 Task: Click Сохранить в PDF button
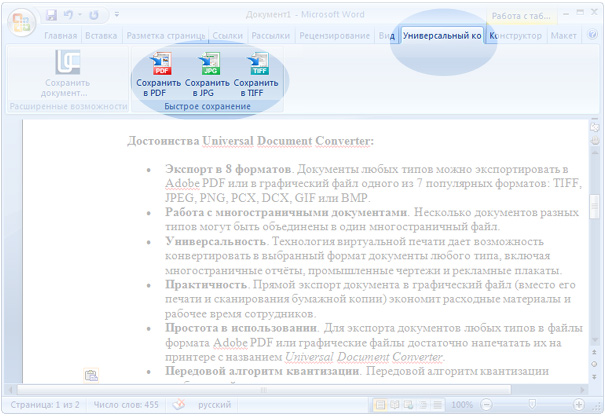(x=158, y=75)
